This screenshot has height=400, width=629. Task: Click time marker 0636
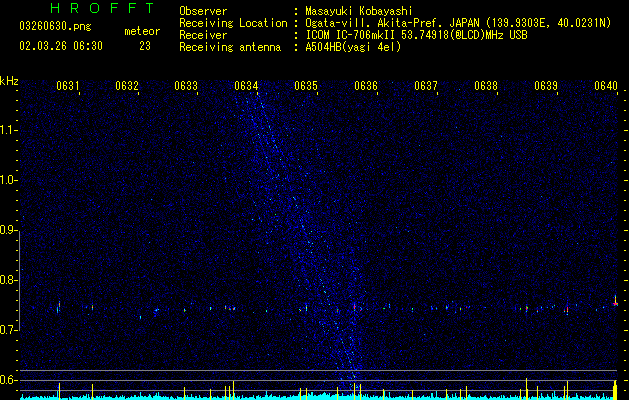coord(366,86)
